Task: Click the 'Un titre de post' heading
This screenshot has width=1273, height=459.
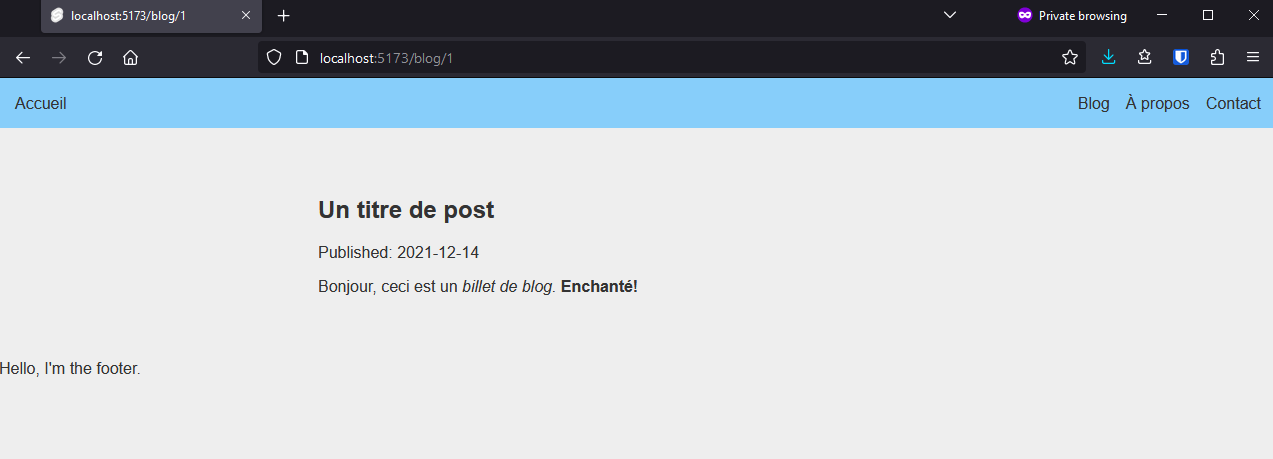Action: (x=406, y=210)
